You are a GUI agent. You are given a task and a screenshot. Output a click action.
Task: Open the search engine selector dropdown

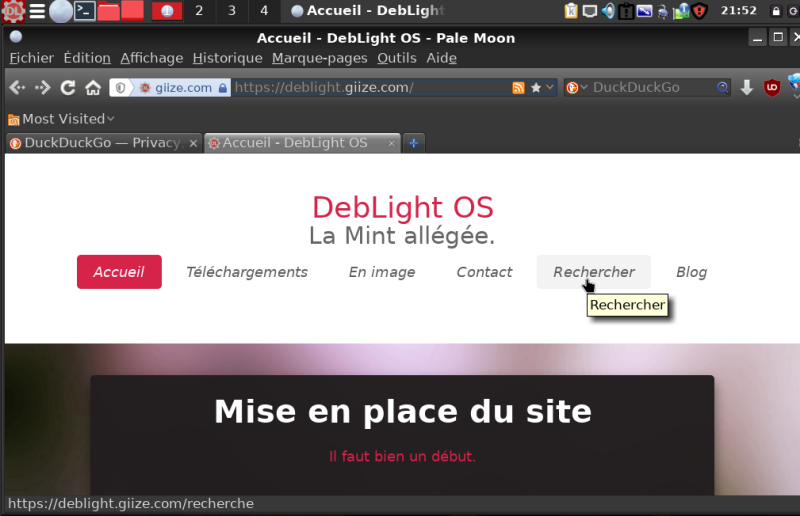click(x=577, y=88)
